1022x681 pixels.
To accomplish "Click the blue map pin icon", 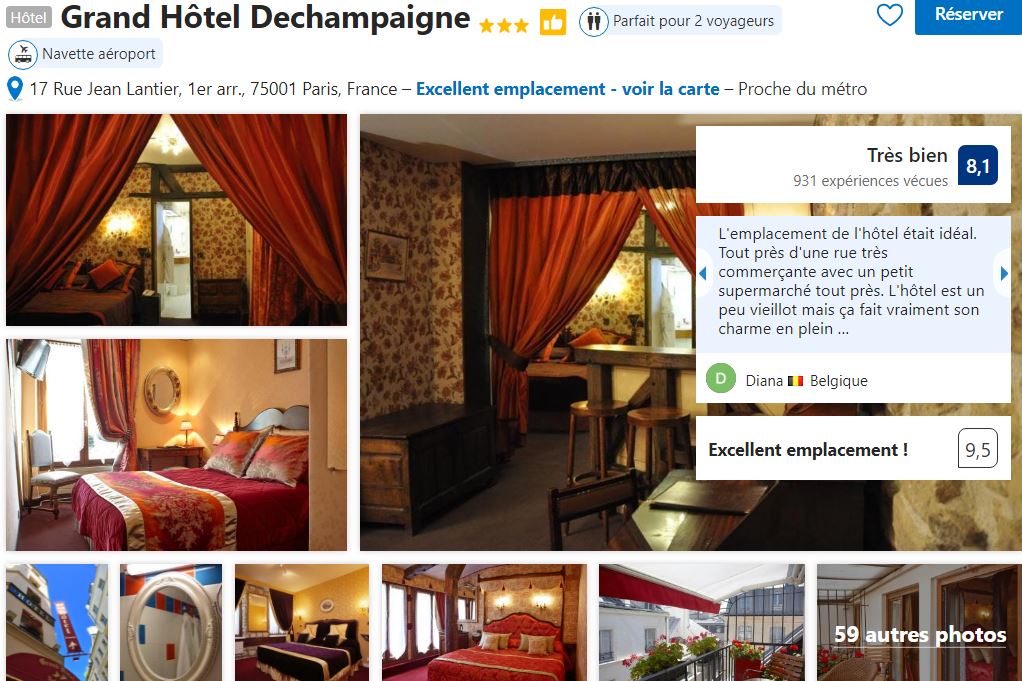I will coord(14,89).
